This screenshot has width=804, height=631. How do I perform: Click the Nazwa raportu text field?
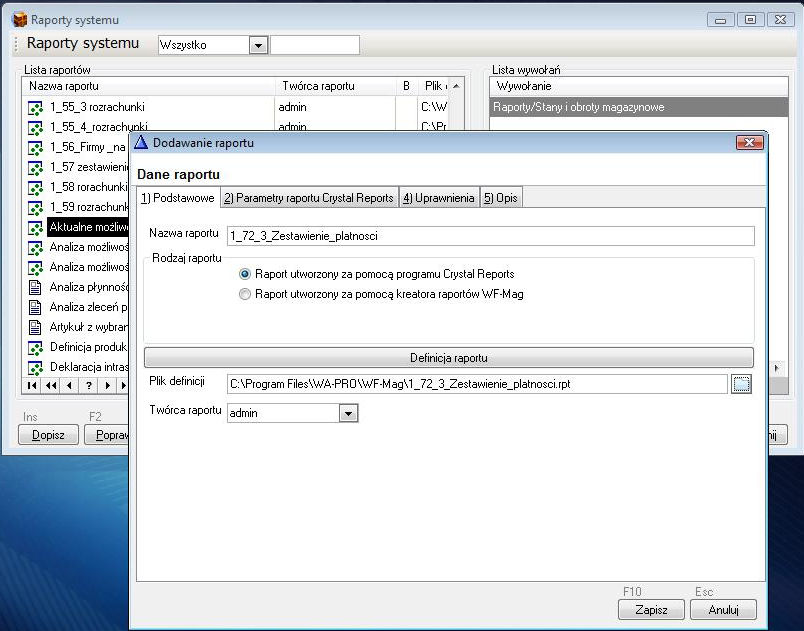(490, 236)
